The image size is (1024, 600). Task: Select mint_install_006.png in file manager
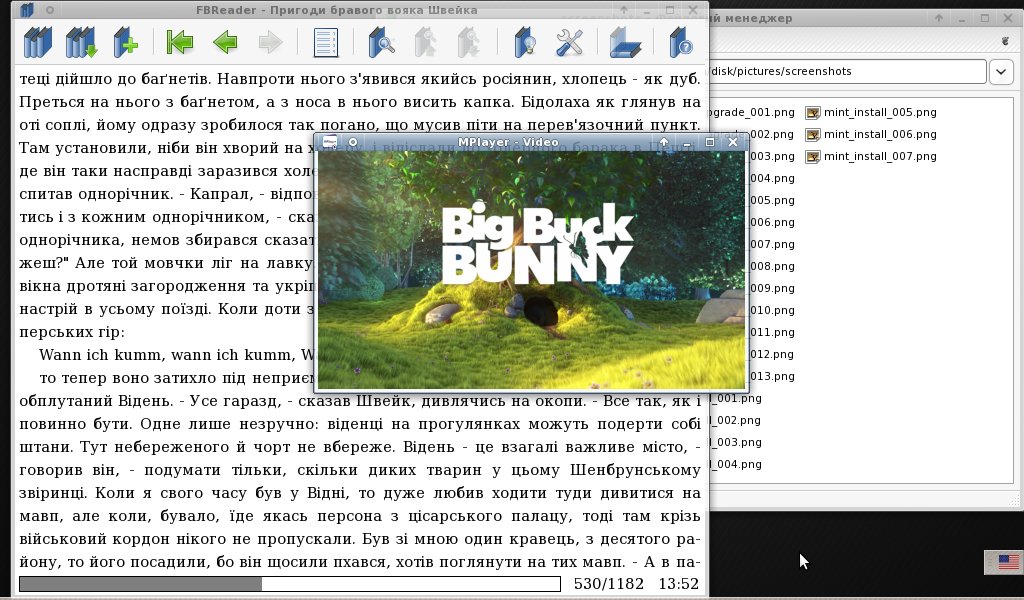pos(880,134)
